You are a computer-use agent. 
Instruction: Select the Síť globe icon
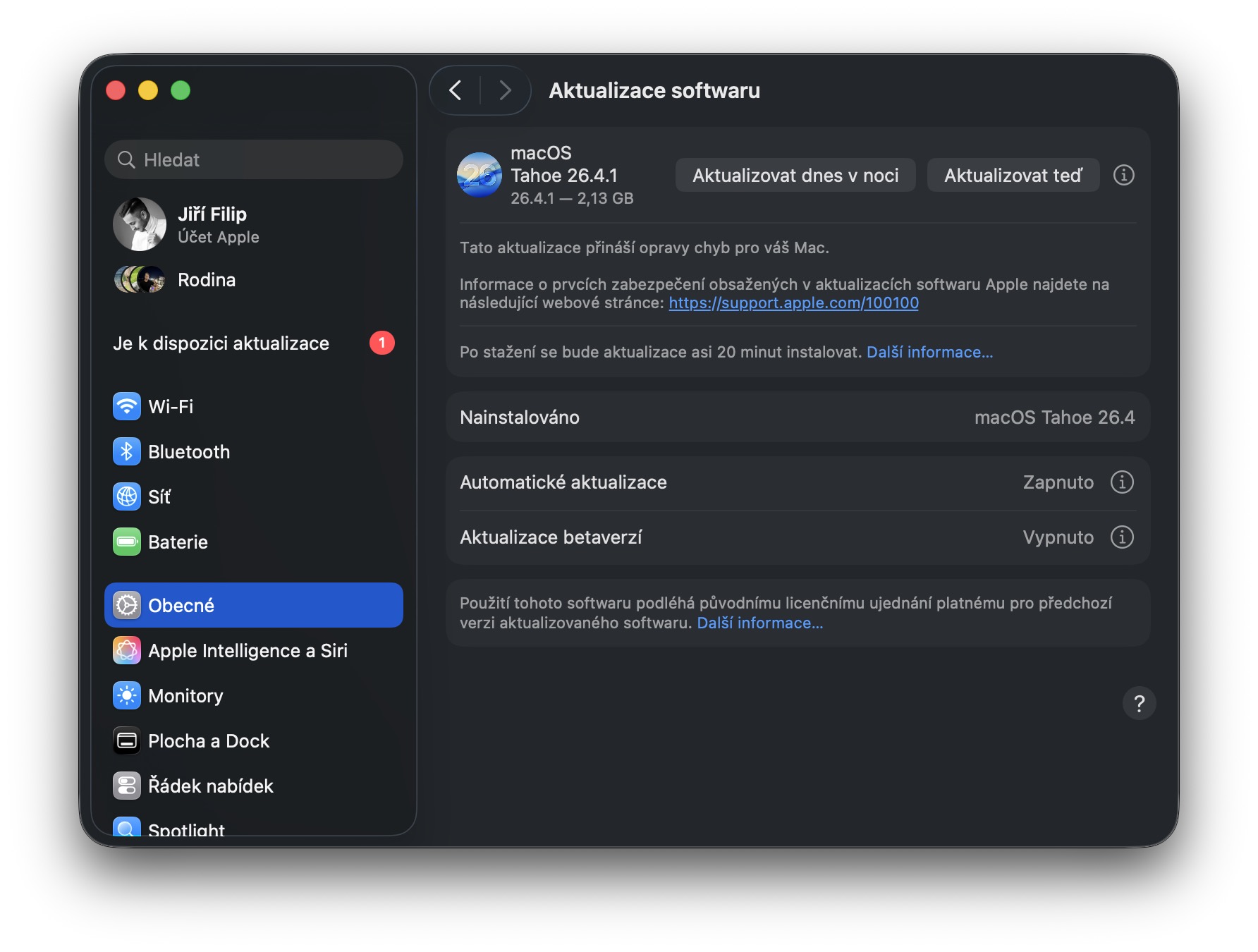point(127,496)
